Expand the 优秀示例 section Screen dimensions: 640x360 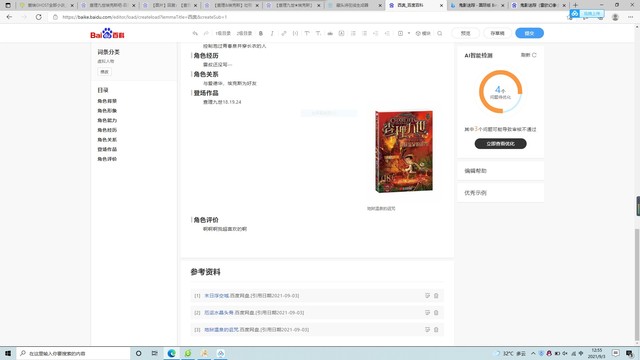click(500, 193)
